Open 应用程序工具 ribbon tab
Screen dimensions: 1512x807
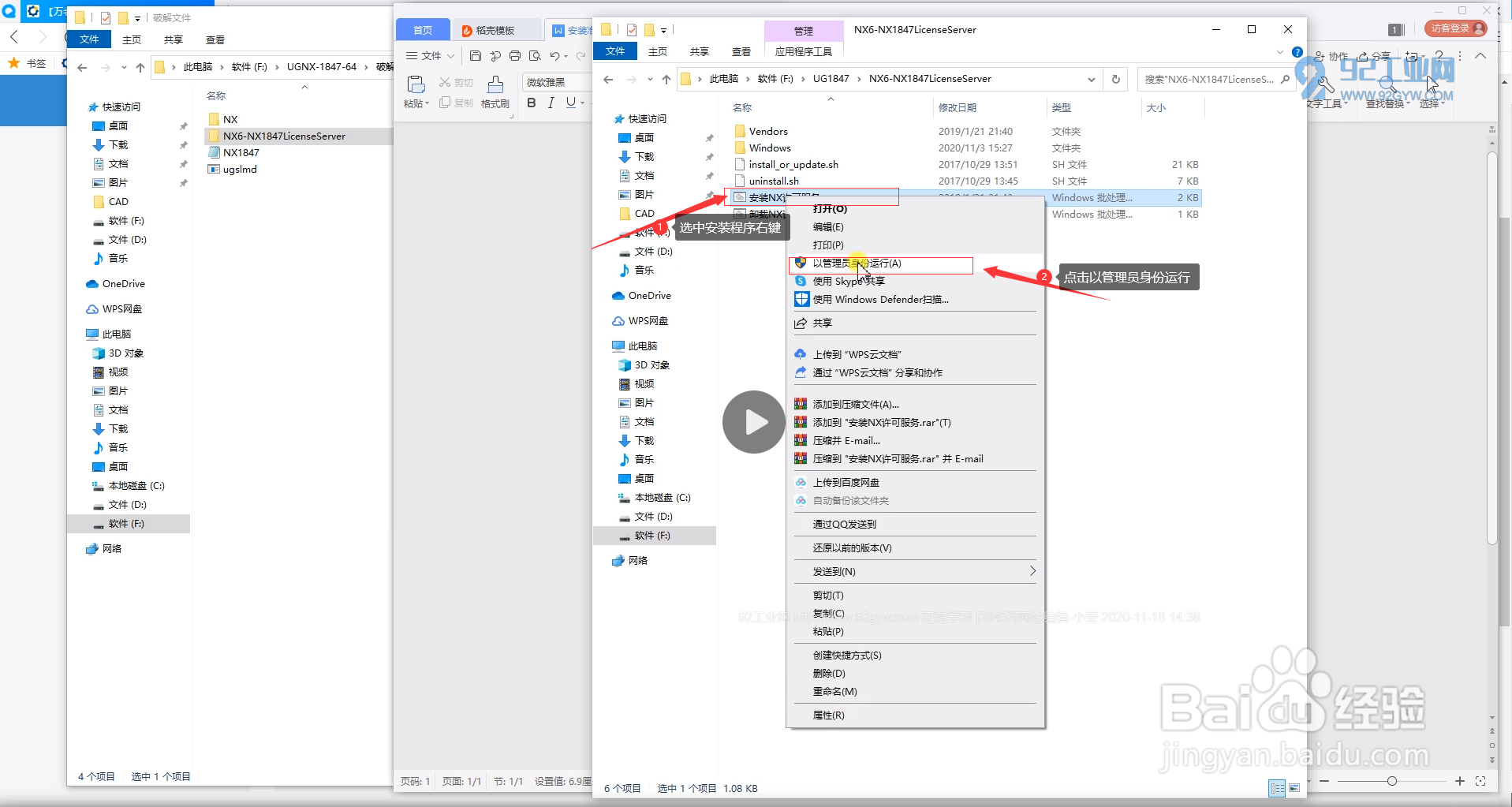(803, 52)
